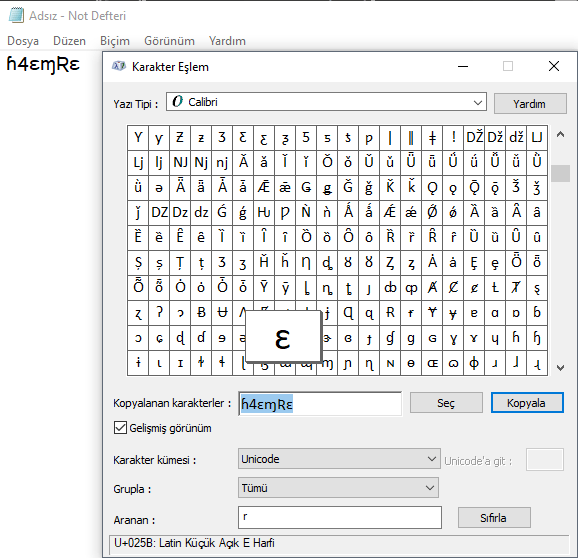Select the ȹ qp digraph character
Image resolution: width=578 pixels, height=558 pixels.
coord(411,288)
